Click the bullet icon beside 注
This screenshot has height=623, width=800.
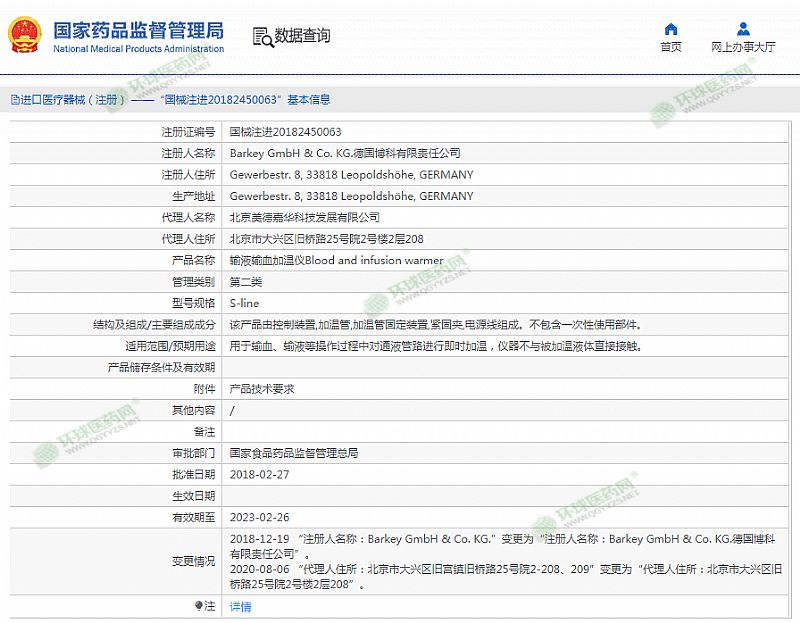pyautogui.click(x=198, y=605)
